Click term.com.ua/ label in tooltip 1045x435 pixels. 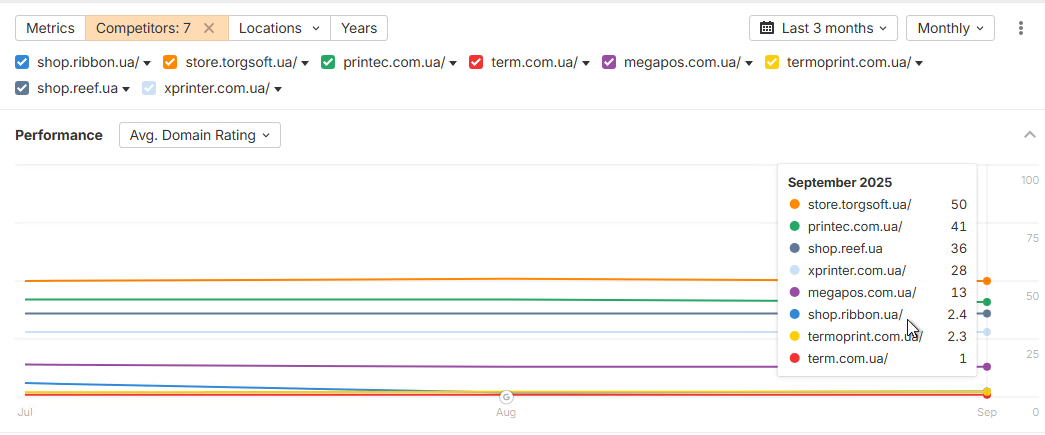point(848,358)
